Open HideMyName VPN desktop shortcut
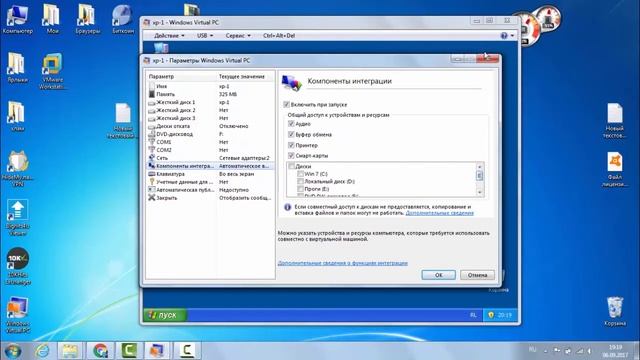640x360 pixels. 18,169
